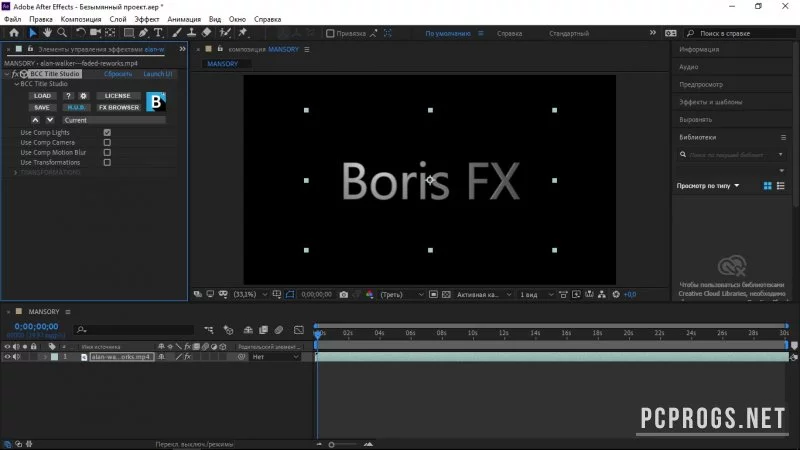Image resolution: width=800 pixels, height=450 pixels.
Task: Open the Эффект menu
Action: [x=146, y=19]
